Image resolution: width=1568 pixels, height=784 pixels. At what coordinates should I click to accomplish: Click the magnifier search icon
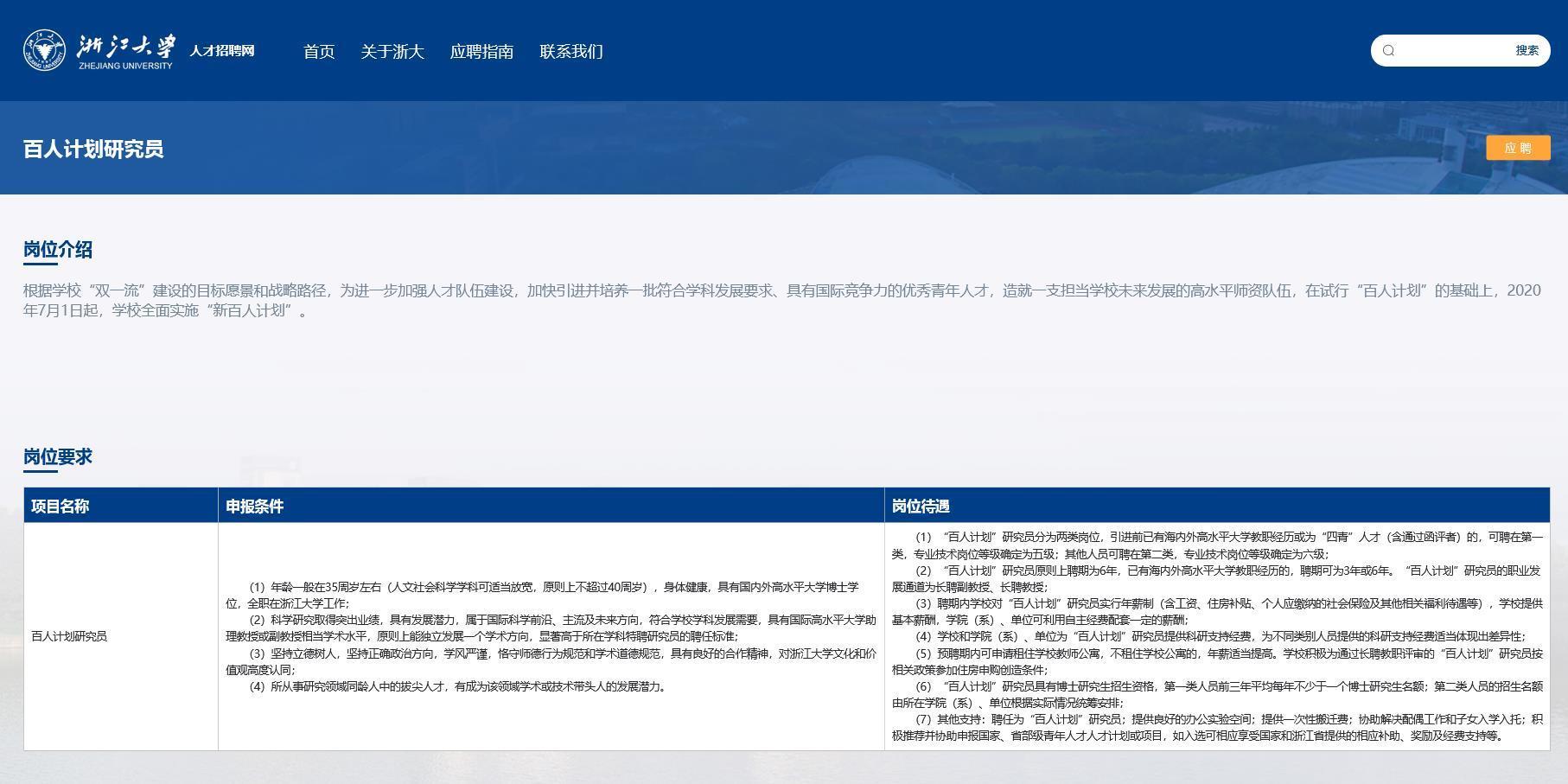[x=1390, y=50]
